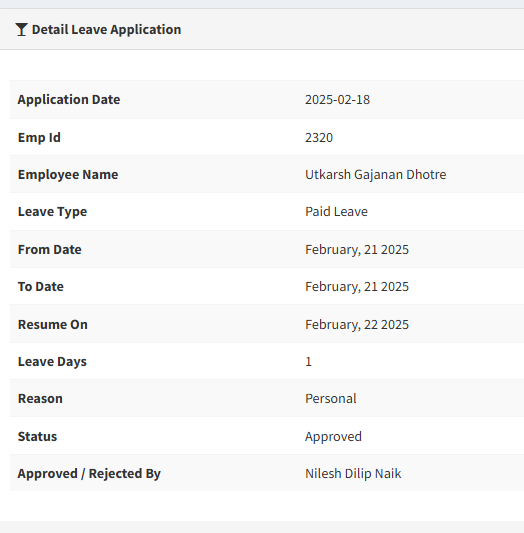Click the Leave Type label

click(x=52, y=211)
